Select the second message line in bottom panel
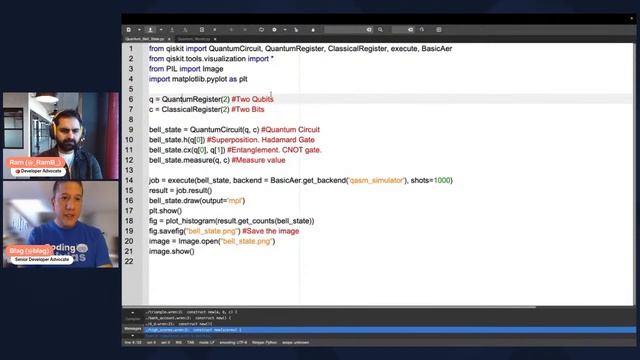Viewport: 640px width, 360px height. click(x=188, y=318)
